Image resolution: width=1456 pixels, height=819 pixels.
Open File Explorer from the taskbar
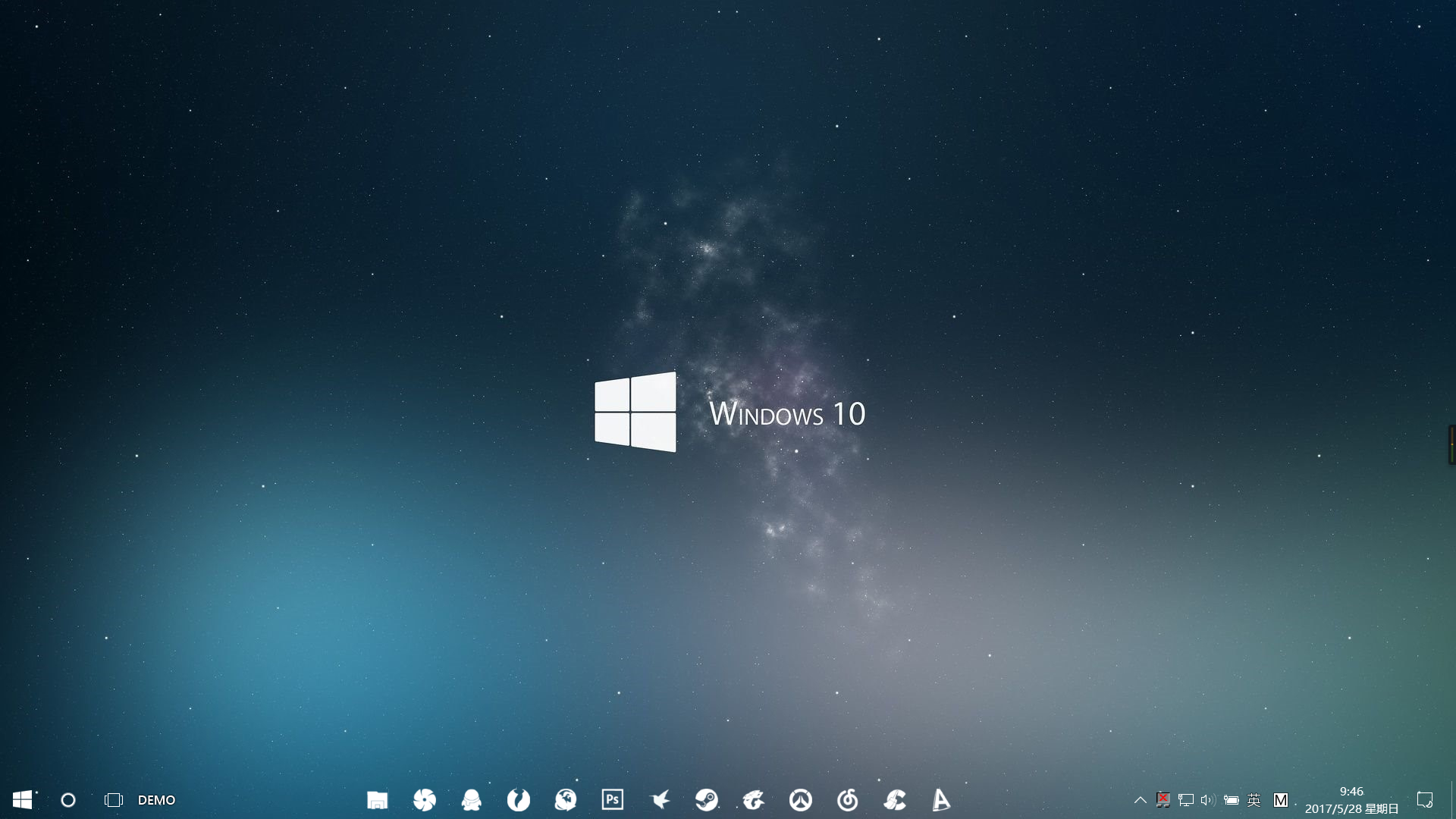[x=377, y=799]
